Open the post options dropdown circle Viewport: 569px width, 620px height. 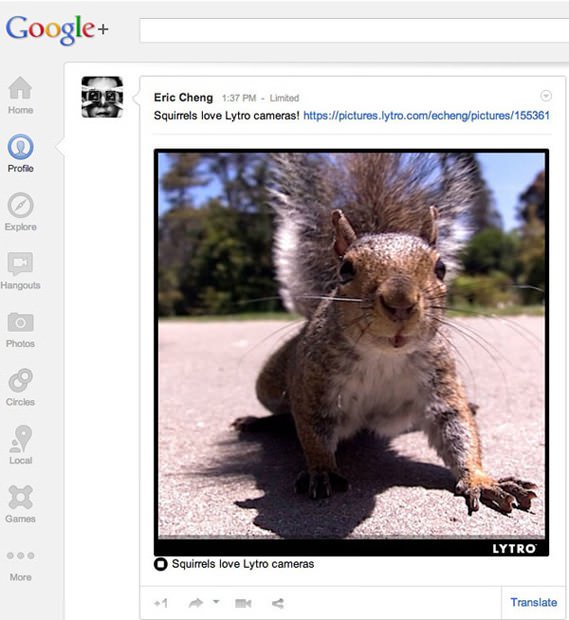tap(546, 96)
